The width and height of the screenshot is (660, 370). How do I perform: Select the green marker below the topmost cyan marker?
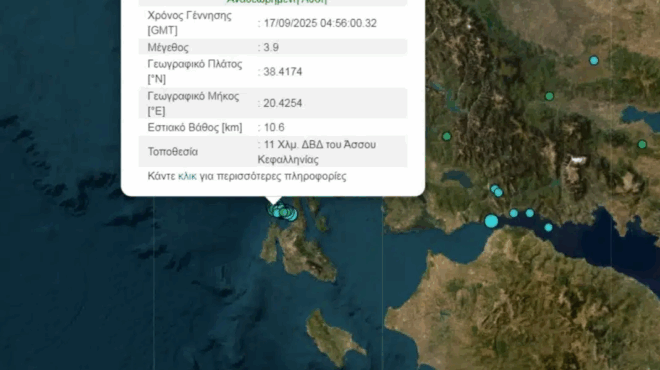[x=549, y=96]
